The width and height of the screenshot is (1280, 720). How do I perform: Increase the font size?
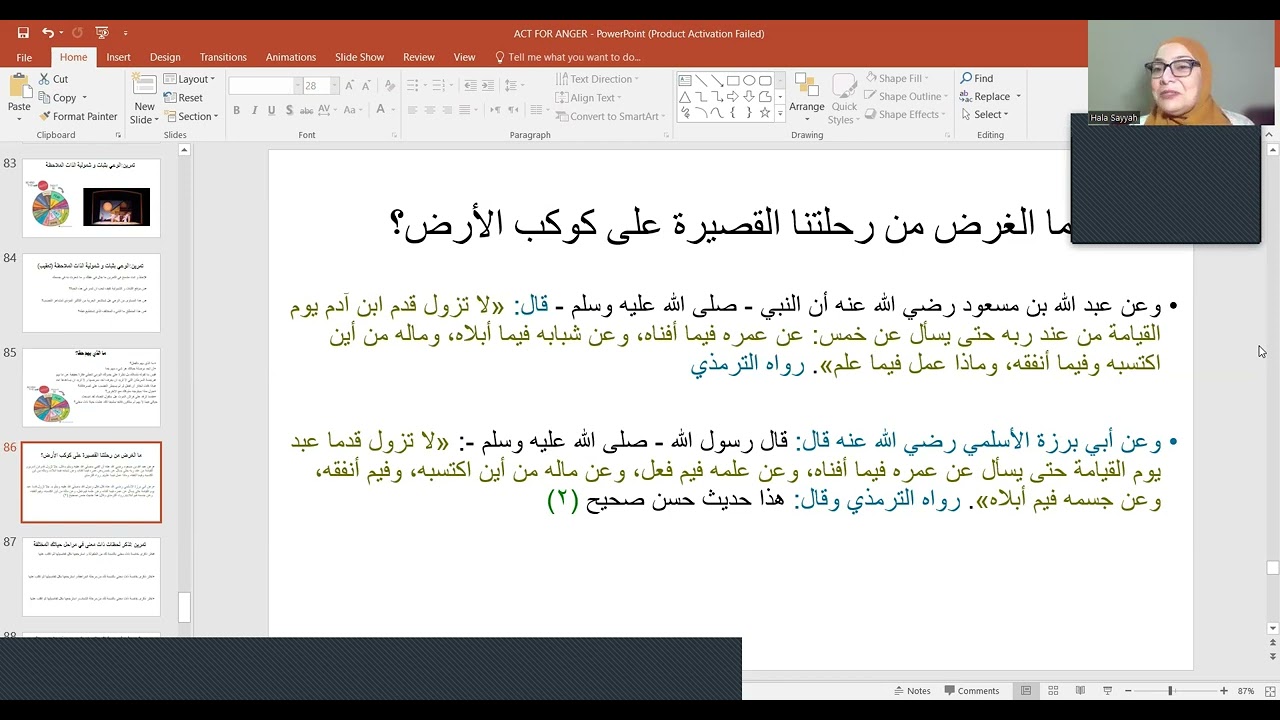[350, 86]
